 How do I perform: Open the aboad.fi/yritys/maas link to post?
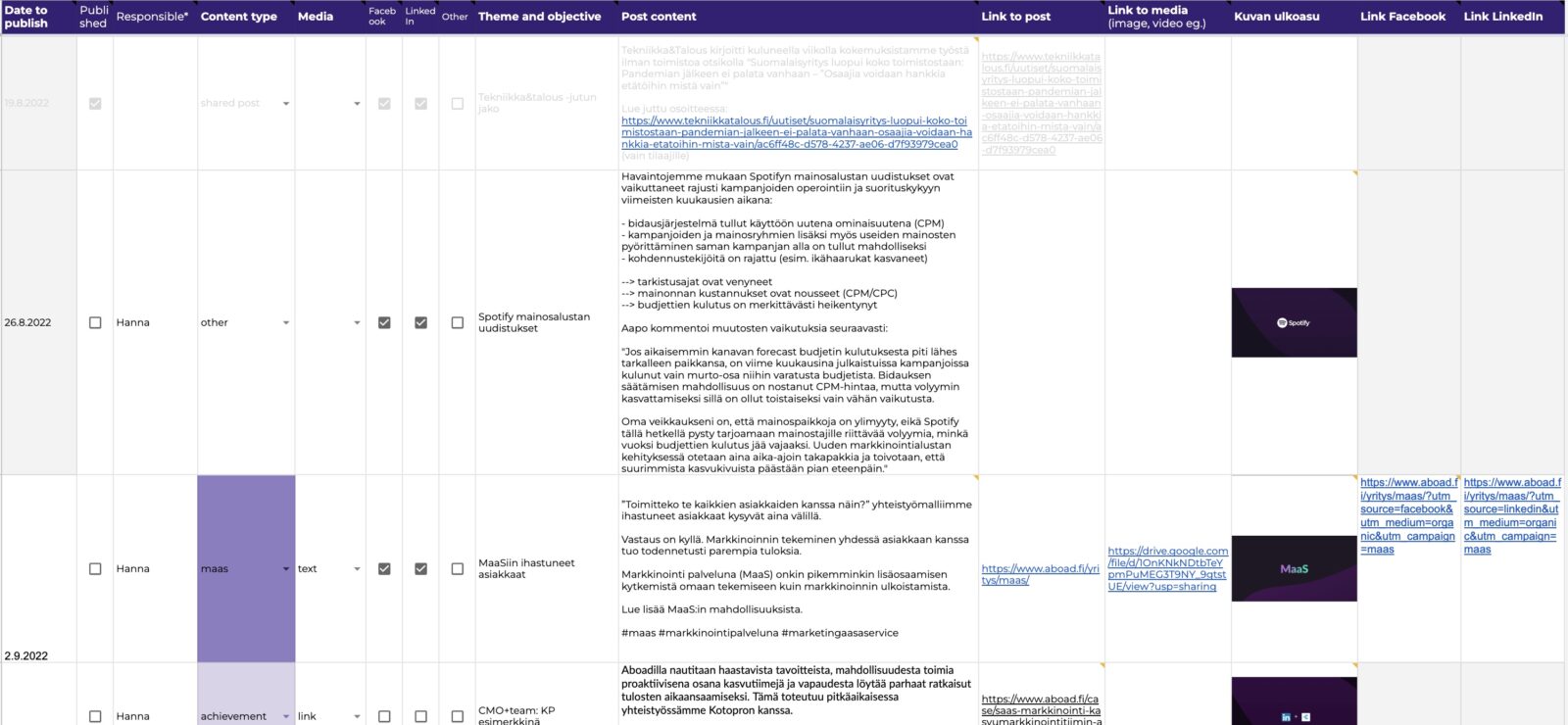pos(1040,574)
